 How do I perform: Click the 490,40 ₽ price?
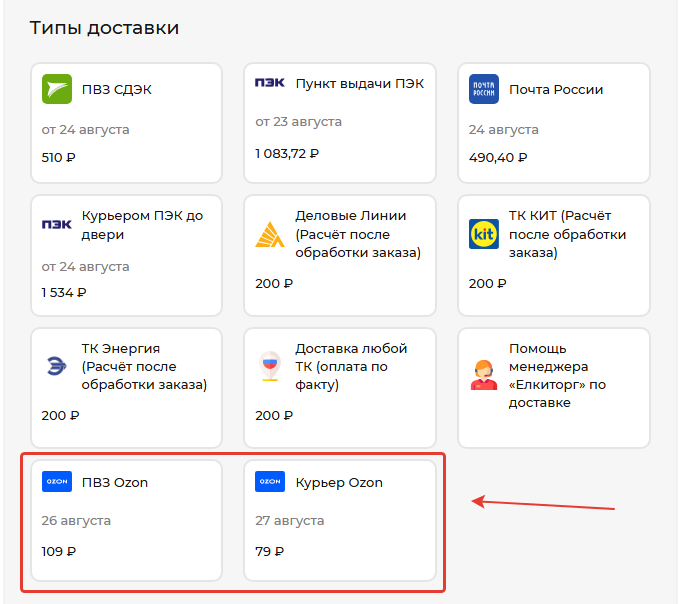click(x=498, y=157)
